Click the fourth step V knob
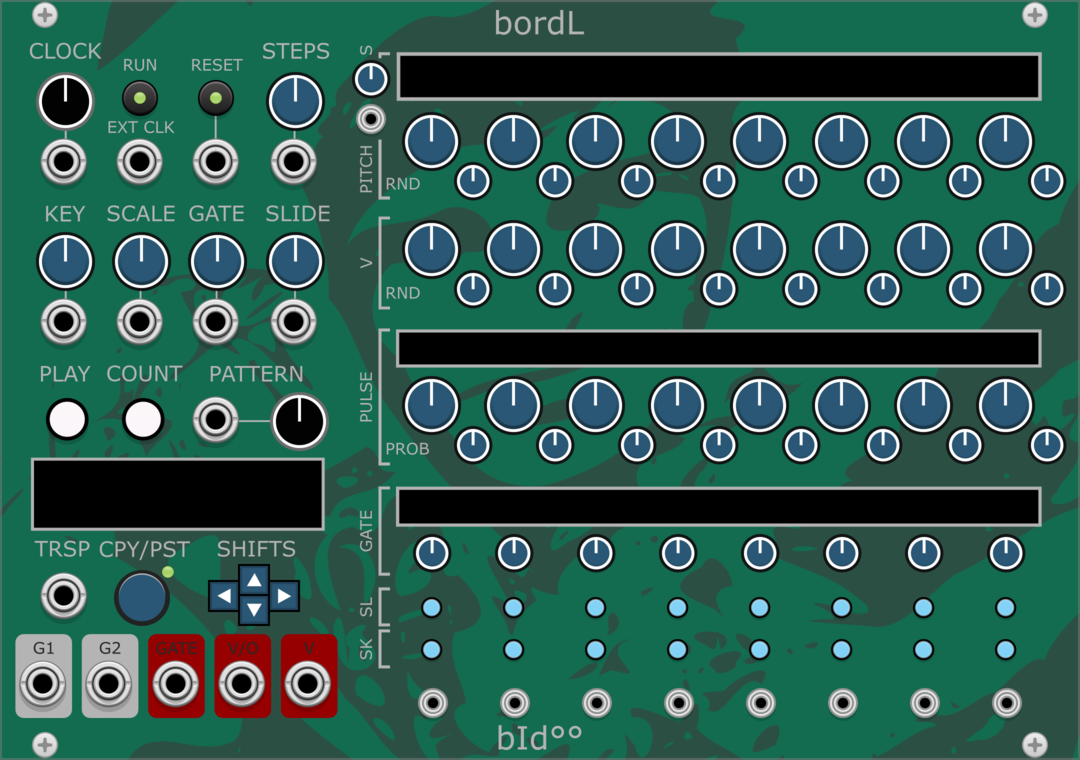 click(678, 249)
